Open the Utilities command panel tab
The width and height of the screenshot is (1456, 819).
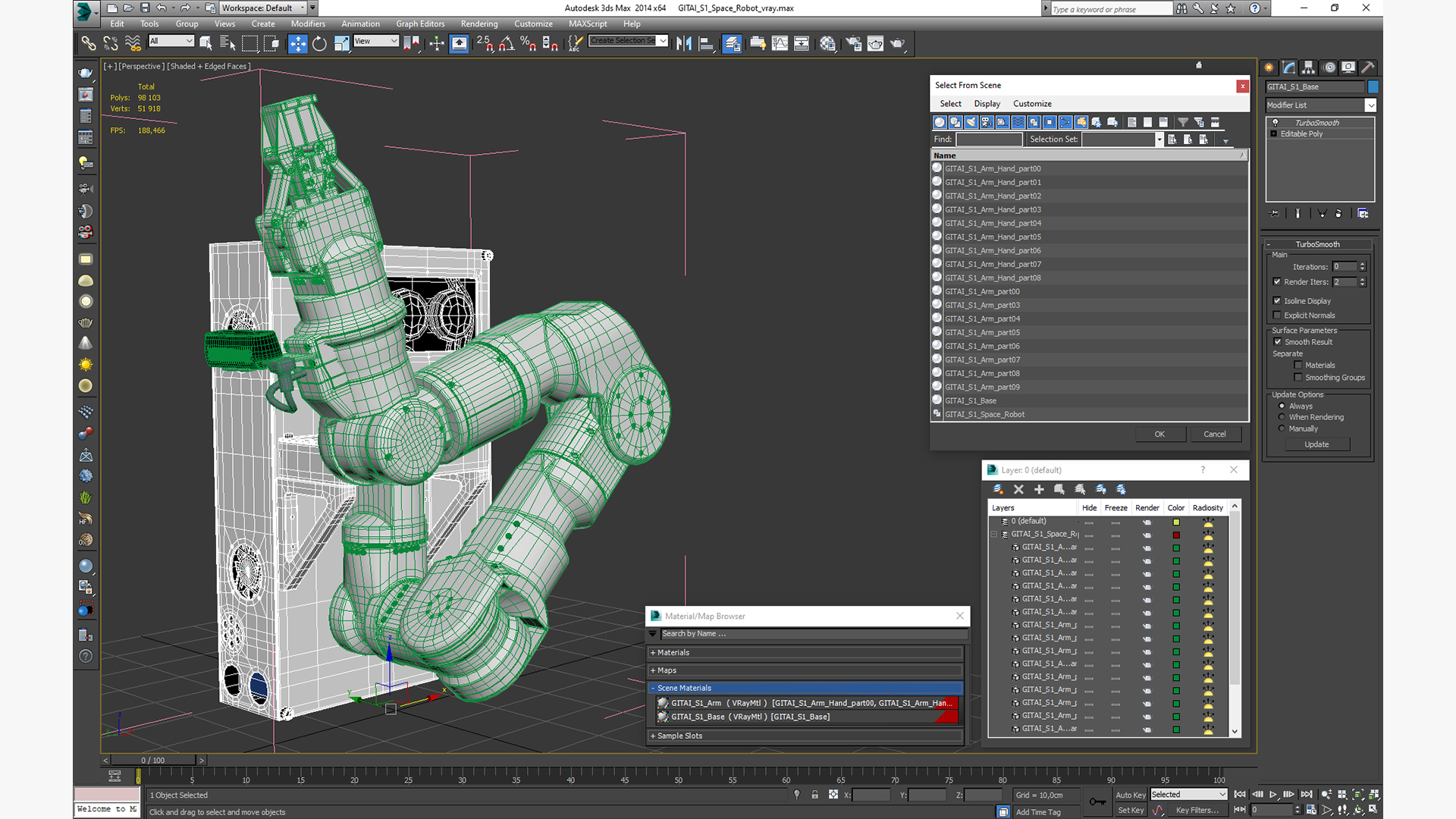(x=1368, y=67)
